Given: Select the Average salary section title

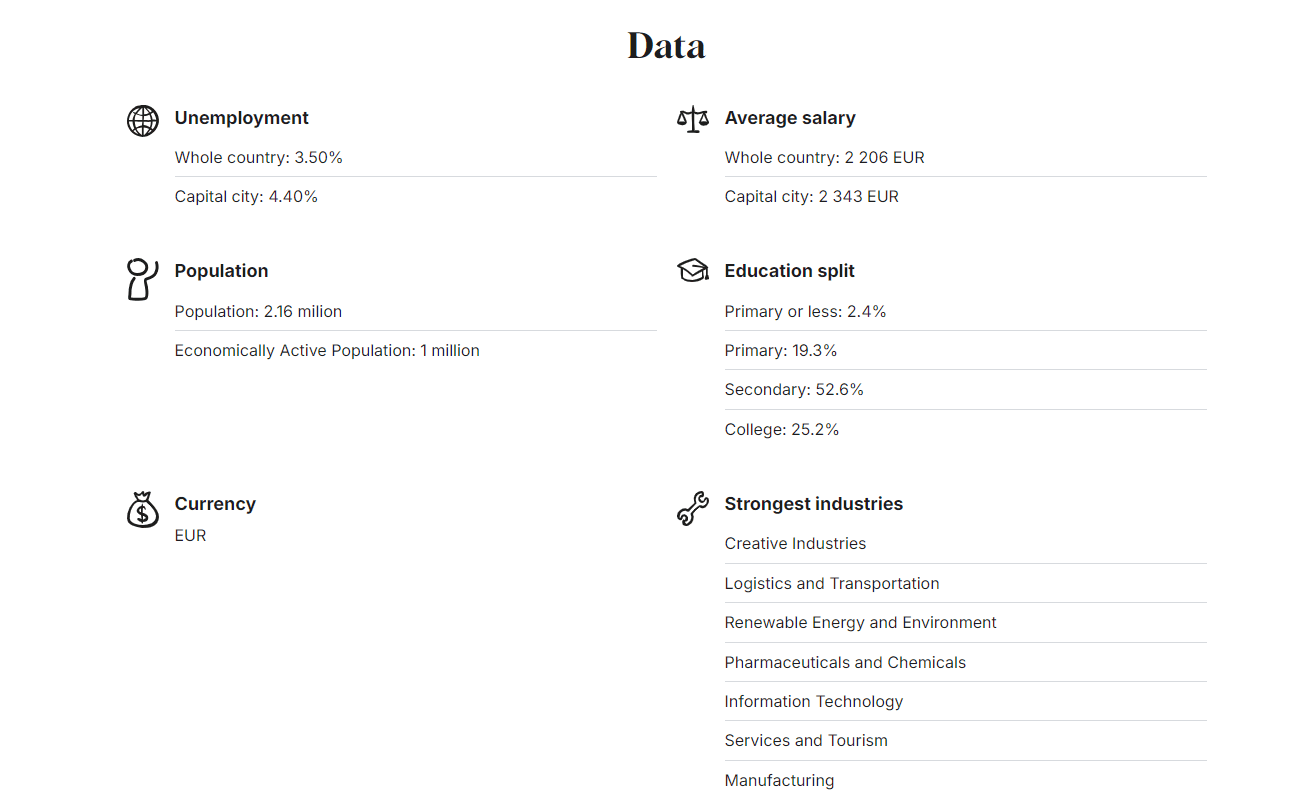Looking at the screenshot, I should (790, 118).
